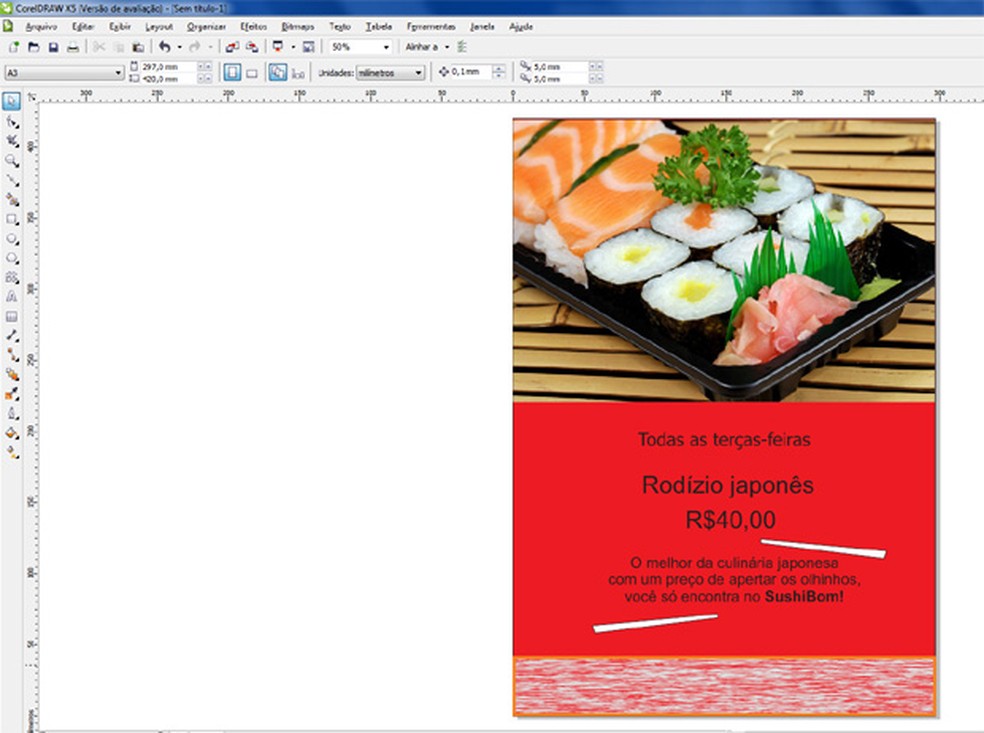Select the Rectangle tool
The width and height of the screenshot is (984, 733).
point(11,220)
